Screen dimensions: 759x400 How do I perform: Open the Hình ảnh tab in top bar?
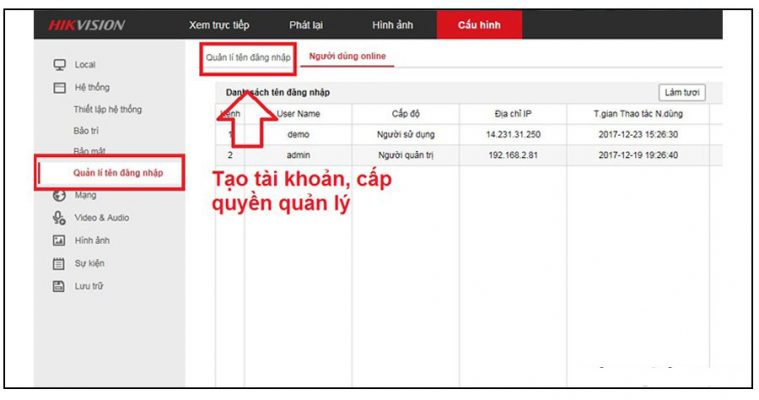391,25
